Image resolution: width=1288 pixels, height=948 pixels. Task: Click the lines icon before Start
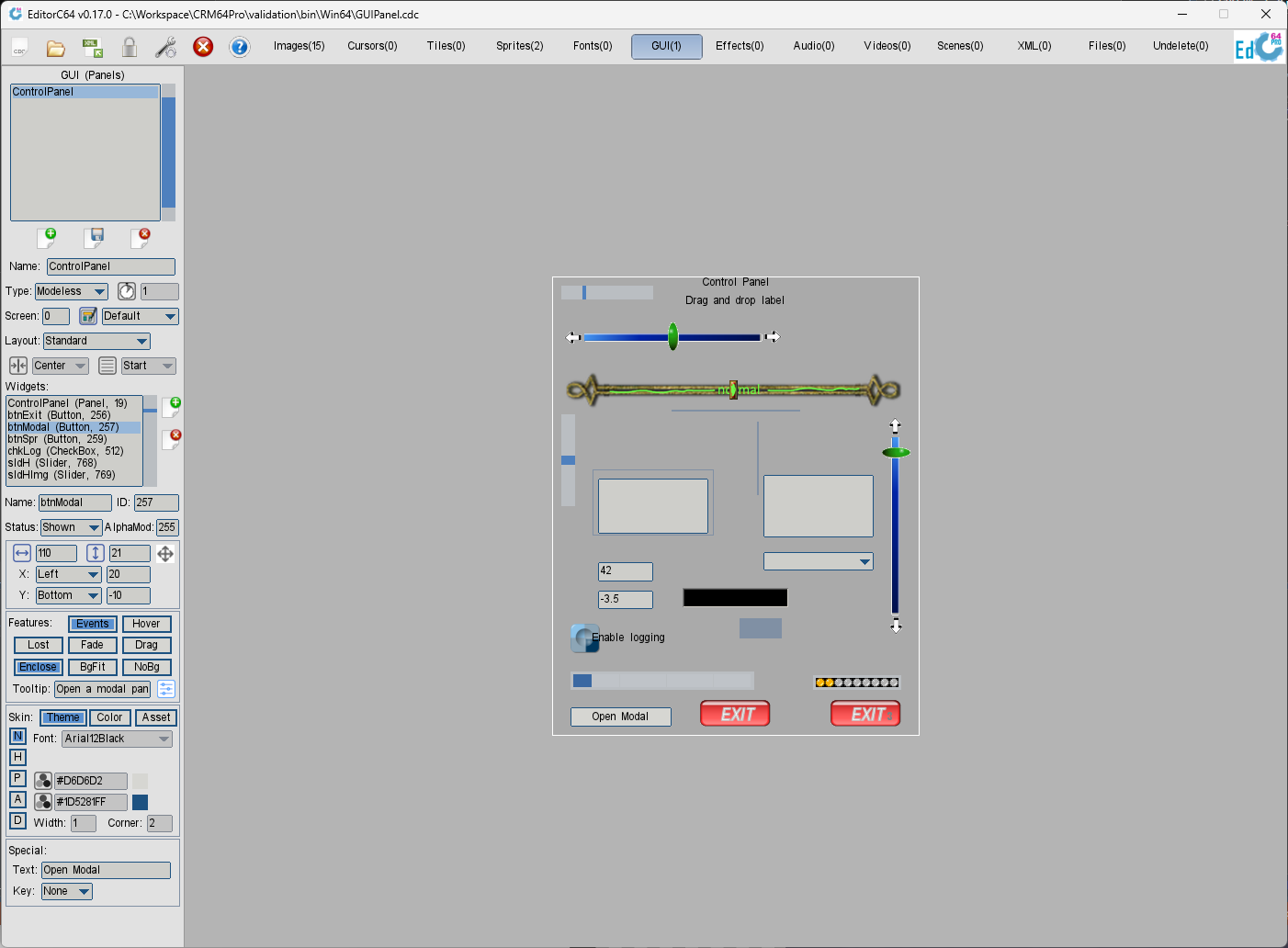pyautogui.click(x=107, y=366)
